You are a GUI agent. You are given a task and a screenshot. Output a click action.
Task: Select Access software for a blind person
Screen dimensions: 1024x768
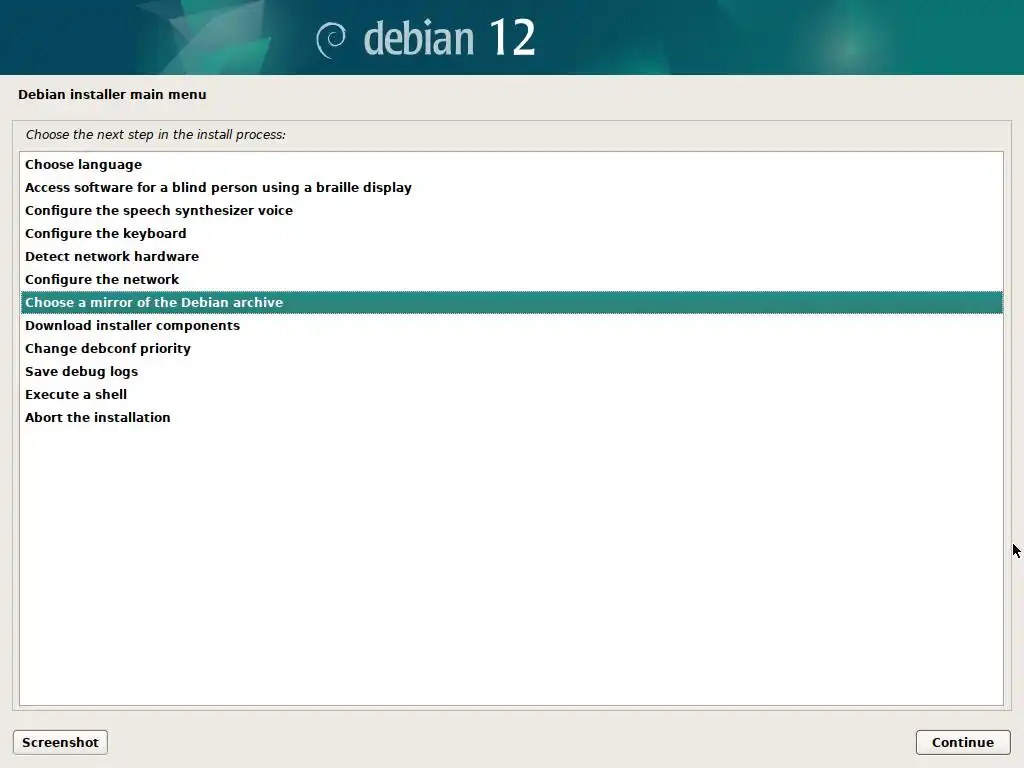(x=511, y=187)
